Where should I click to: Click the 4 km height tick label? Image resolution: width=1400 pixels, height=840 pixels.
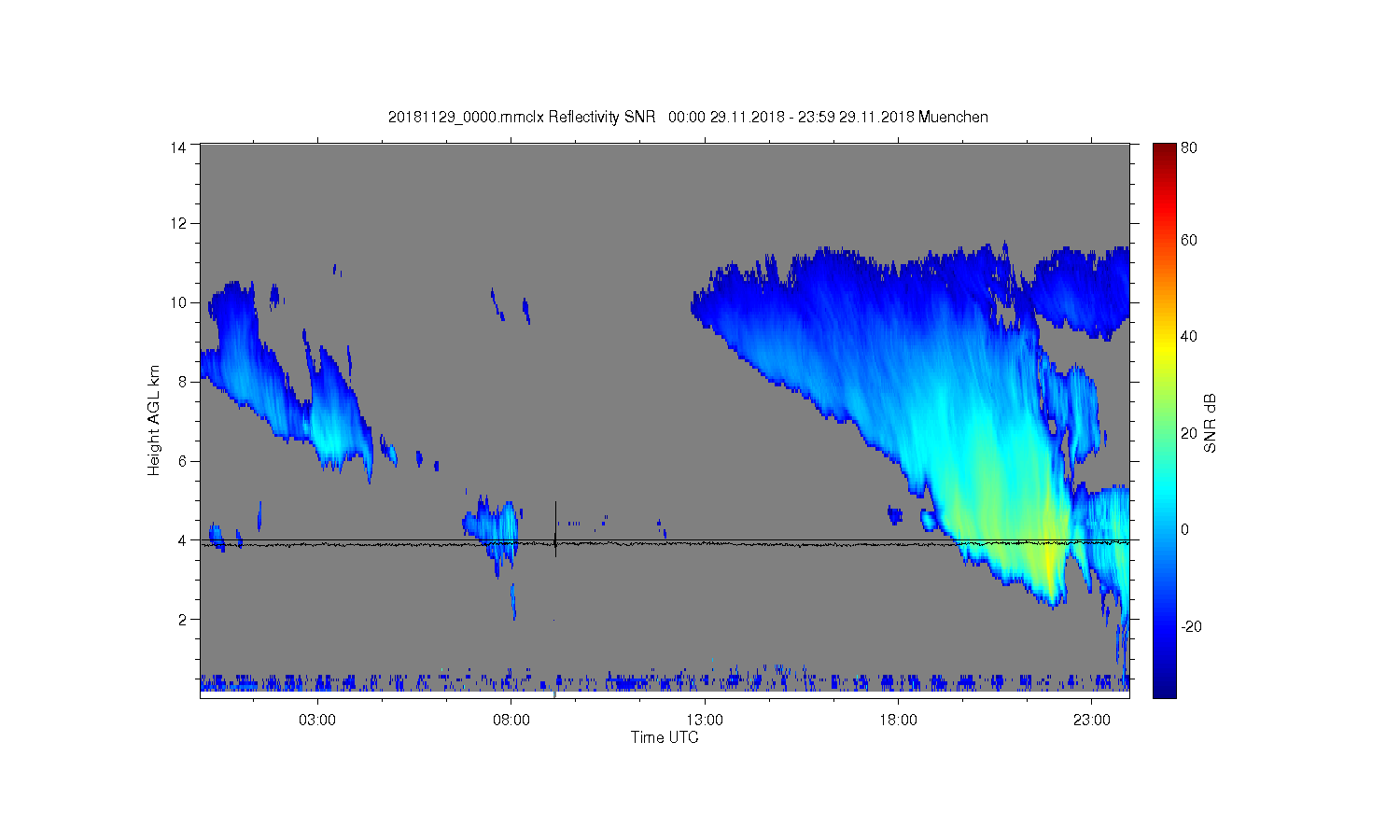(x=183, y=540)
